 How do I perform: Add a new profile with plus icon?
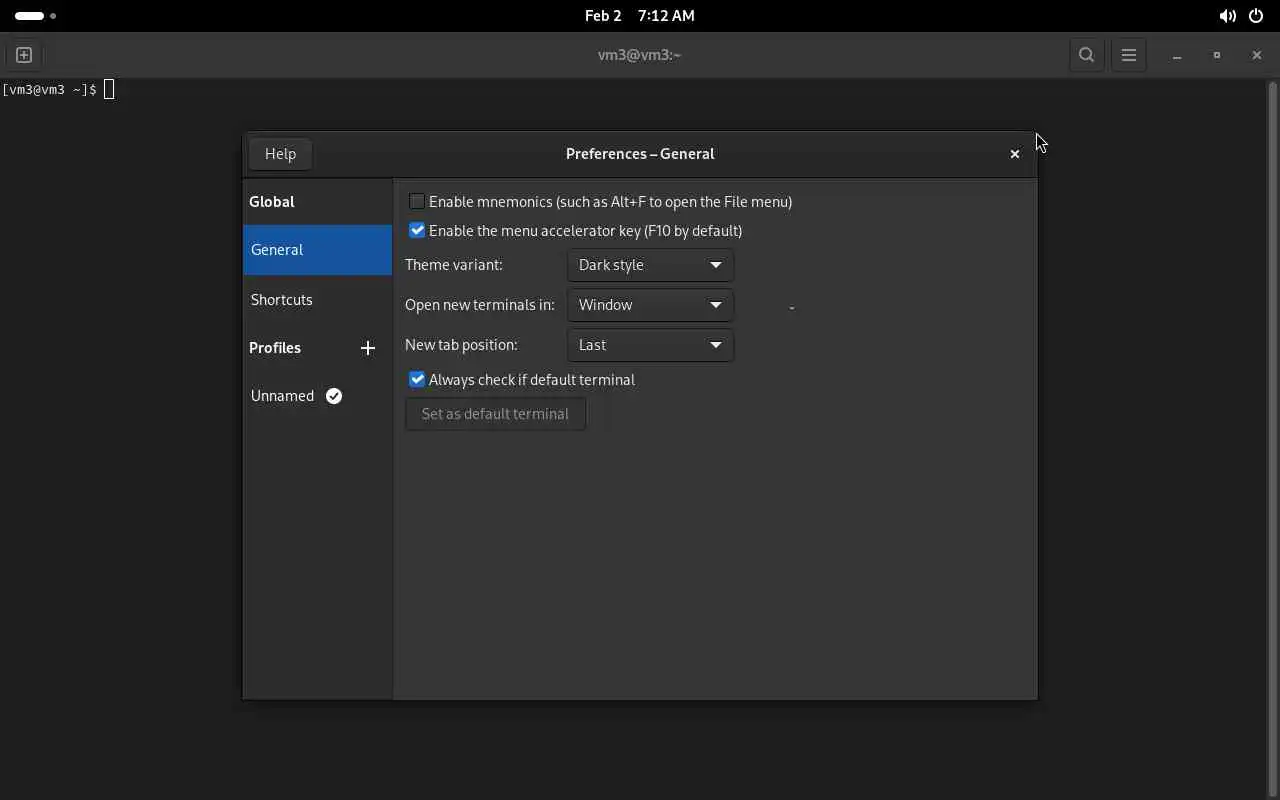[368, 348]
